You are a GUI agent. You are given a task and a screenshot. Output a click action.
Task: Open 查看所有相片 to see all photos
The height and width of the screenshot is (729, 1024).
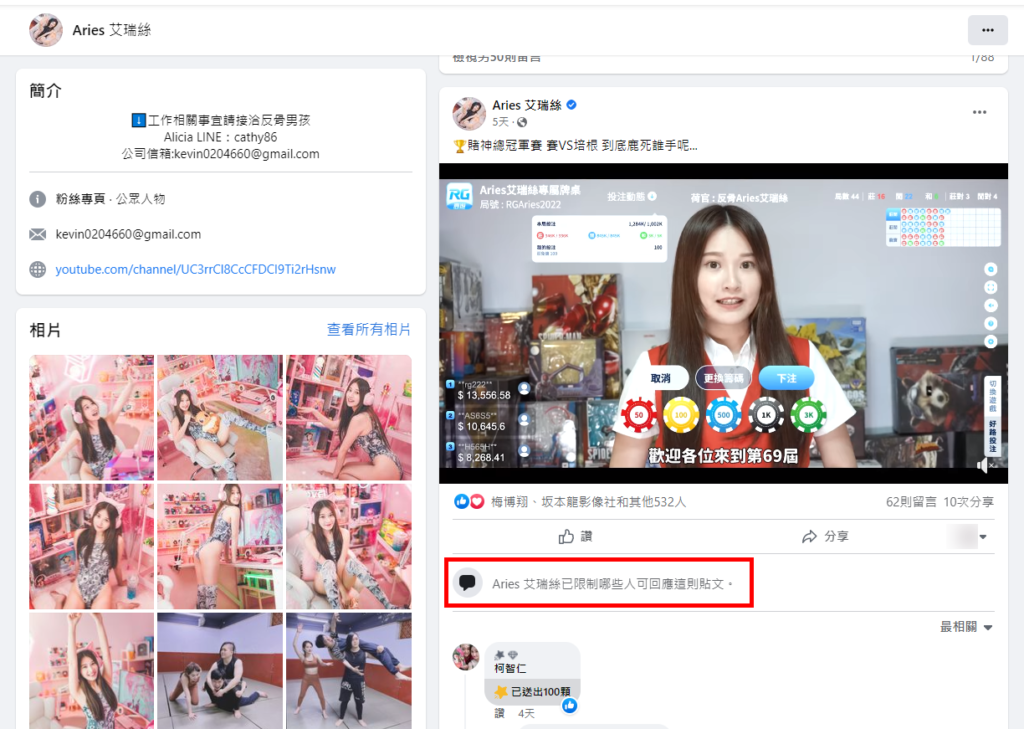coord(368,330)
